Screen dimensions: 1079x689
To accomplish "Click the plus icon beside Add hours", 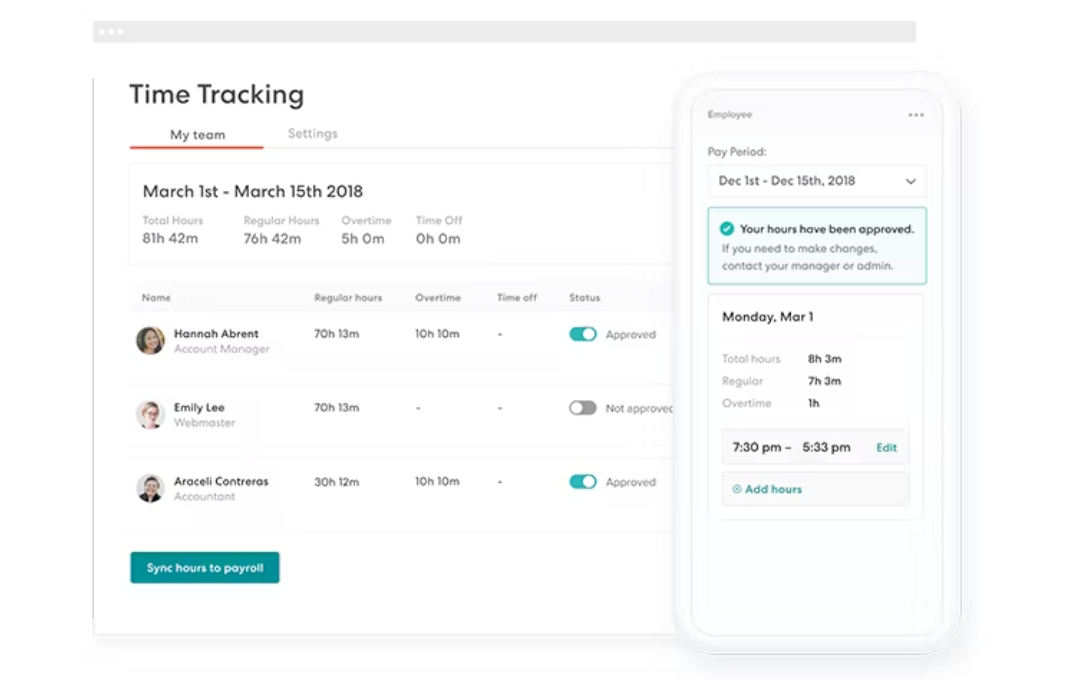I will 737,490.
